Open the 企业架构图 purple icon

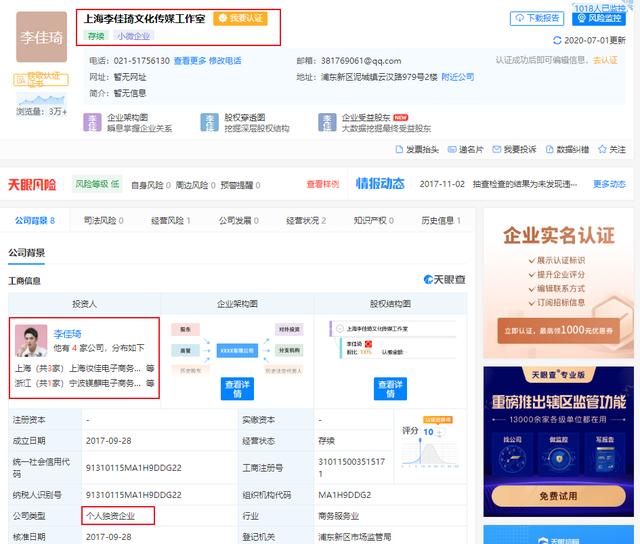(92, 122)
